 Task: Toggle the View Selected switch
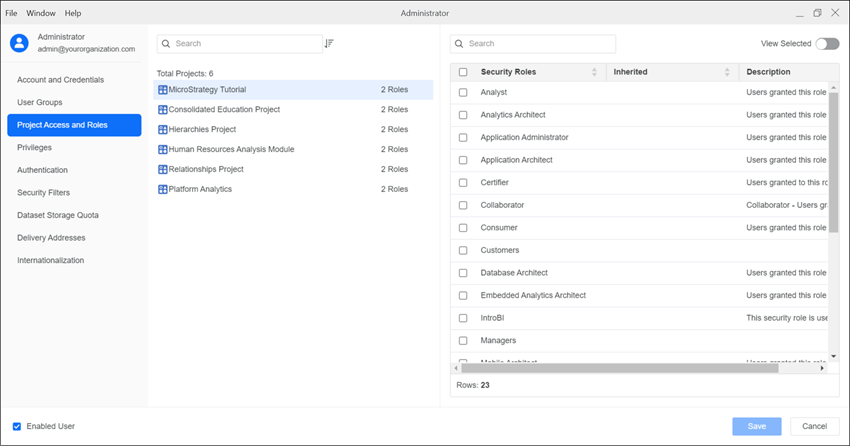(827, 44)
